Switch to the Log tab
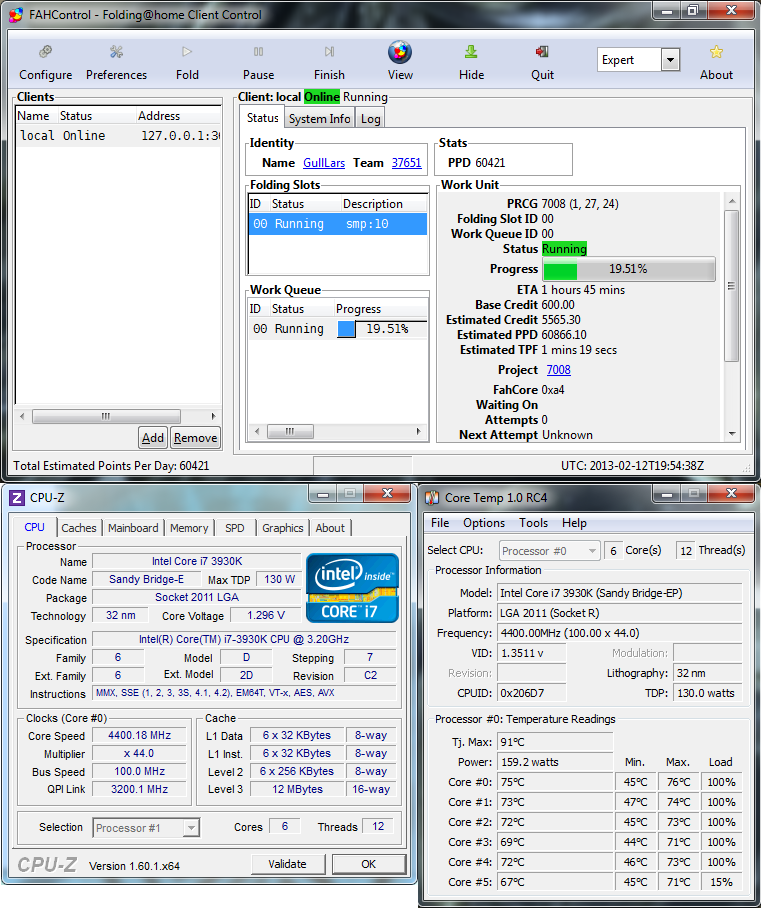This screenshot has width=761, height=909. pos(370,119)
